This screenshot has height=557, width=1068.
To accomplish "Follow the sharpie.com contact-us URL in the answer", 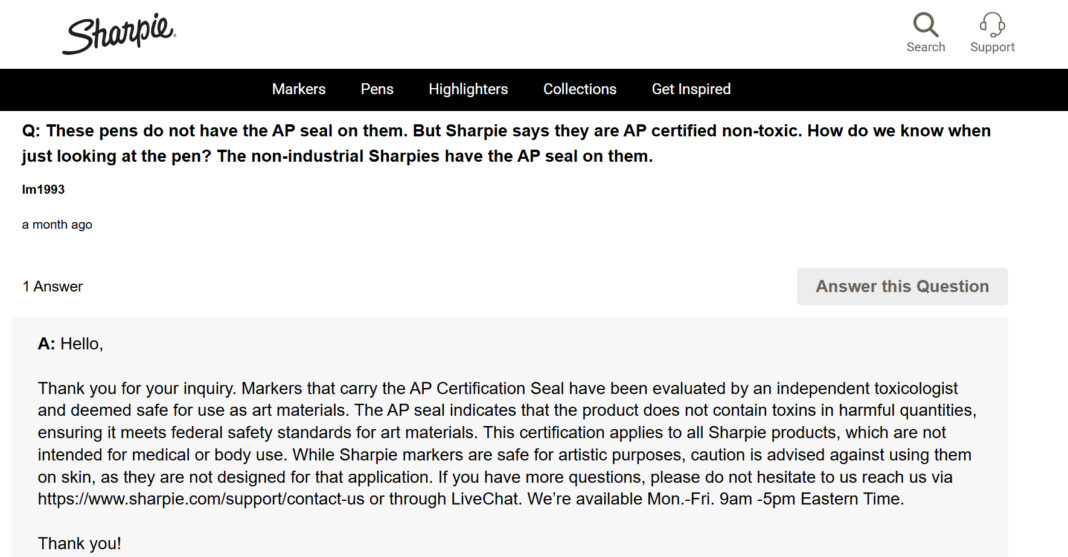I will coord(201,499).
